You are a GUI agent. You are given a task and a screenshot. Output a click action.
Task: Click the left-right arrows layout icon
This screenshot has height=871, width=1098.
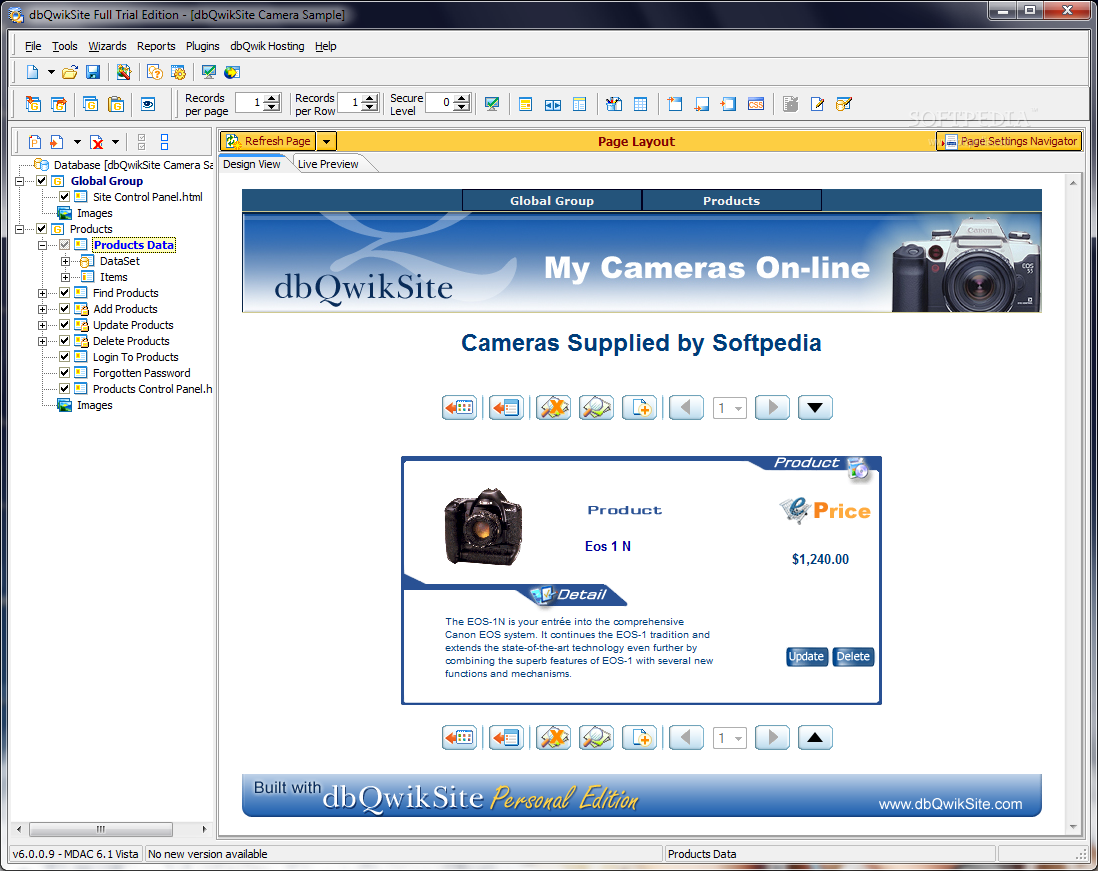[x=553, y=104]
